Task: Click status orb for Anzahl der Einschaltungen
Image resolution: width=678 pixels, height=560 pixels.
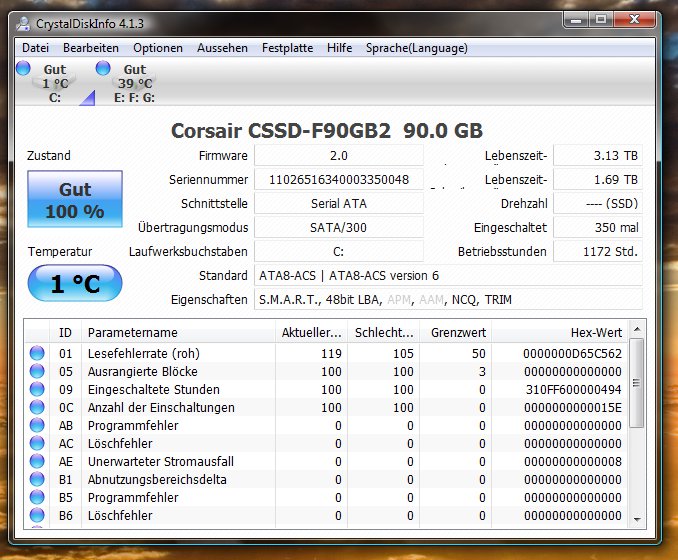Action: tap(37, 407)
